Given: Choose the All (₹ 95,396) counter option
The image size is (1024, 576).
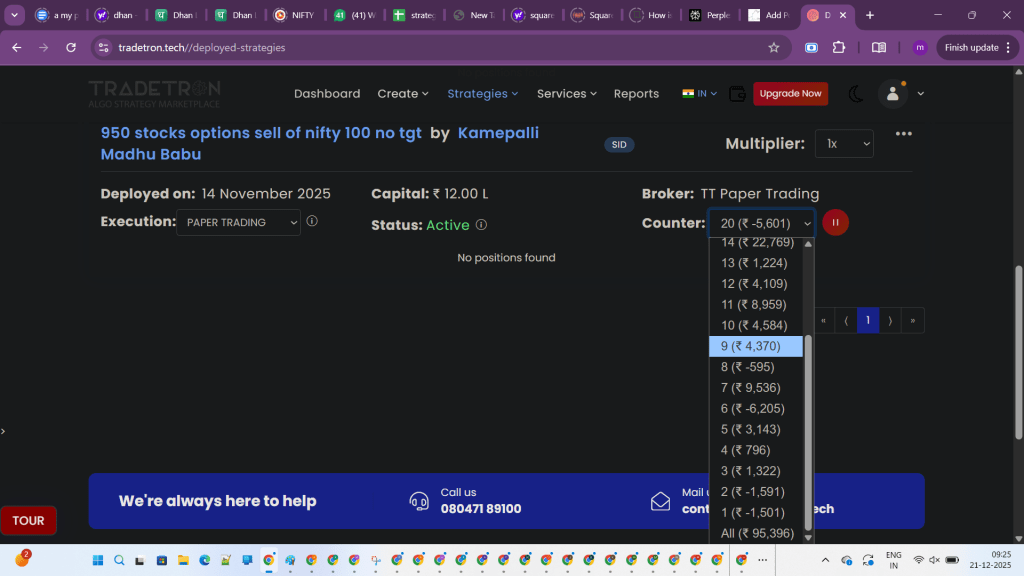Looking at the screenshot, I should [x=756, y=533].
